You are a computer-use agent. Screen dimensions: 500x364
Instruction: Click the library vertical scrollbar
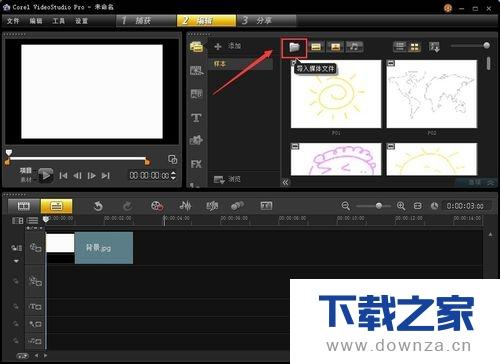pos(488,63)
